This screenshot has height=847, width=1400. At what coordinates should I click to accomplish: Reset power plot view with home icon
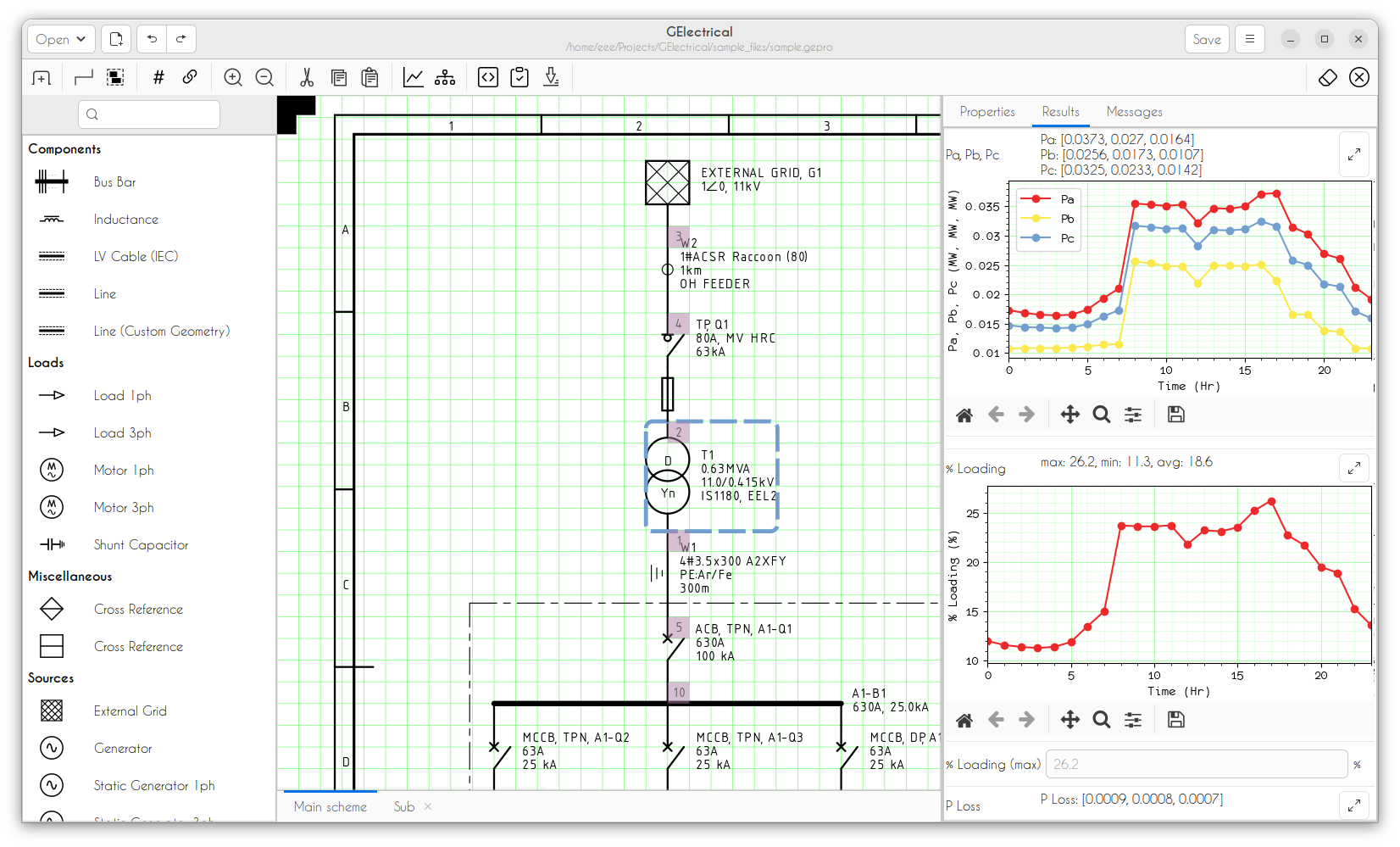tap(964, 415)
